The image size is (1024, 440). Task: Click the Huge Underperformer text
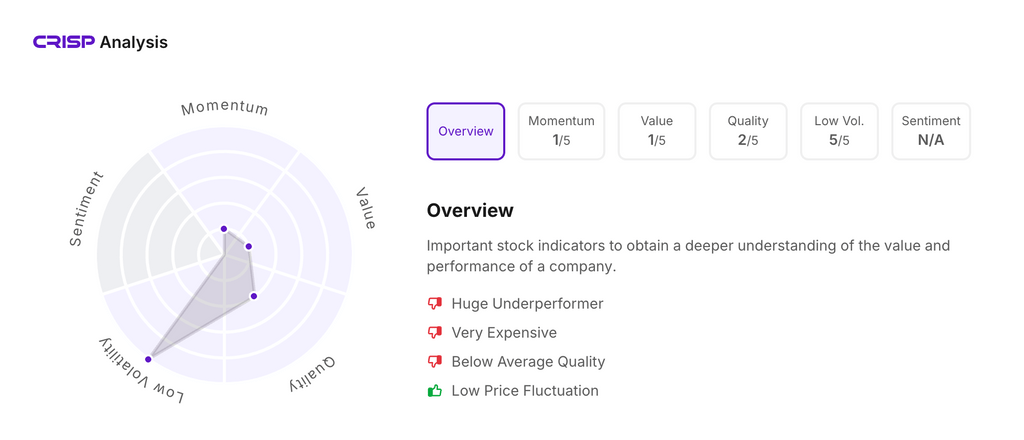click(527, 303)
